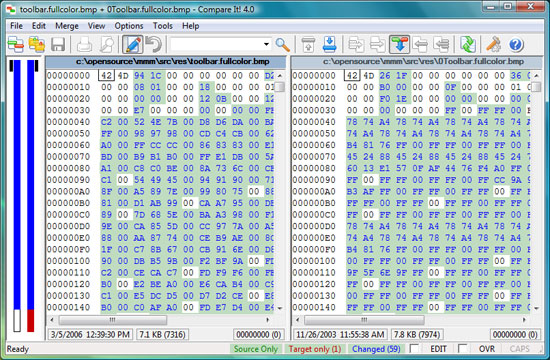
Task: Click right pane vertical scroll up arrow
Action: (536, 75)
